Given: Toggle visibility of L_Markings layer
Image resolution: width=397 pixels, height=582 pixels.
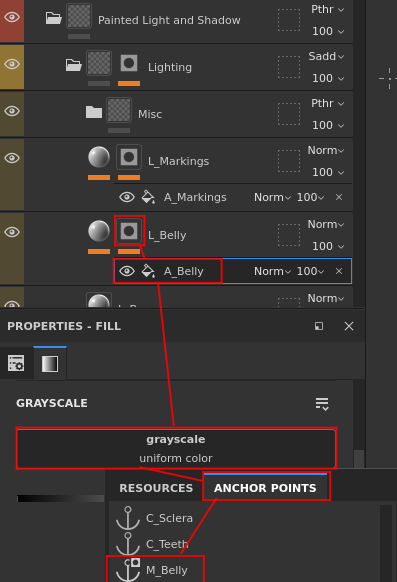Looking at the screenshot, I should click(x=12, y=158).
